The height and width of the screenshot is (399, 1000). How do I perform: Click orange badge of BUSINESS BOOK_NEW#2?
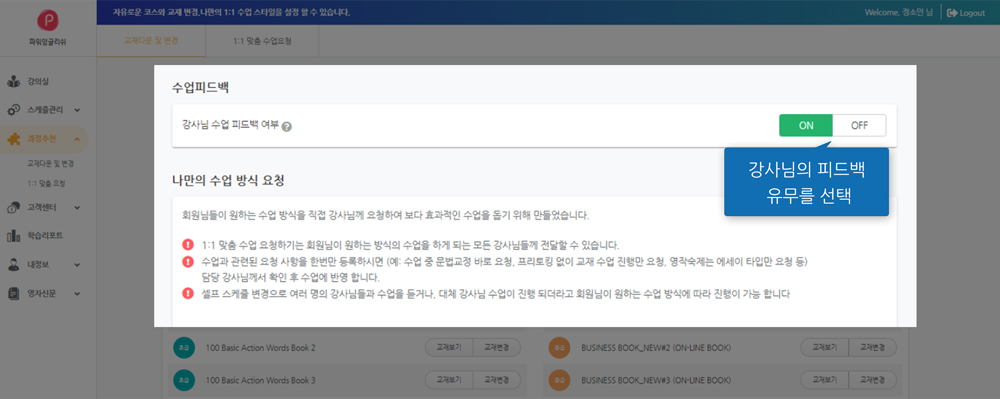pos(559,348)
